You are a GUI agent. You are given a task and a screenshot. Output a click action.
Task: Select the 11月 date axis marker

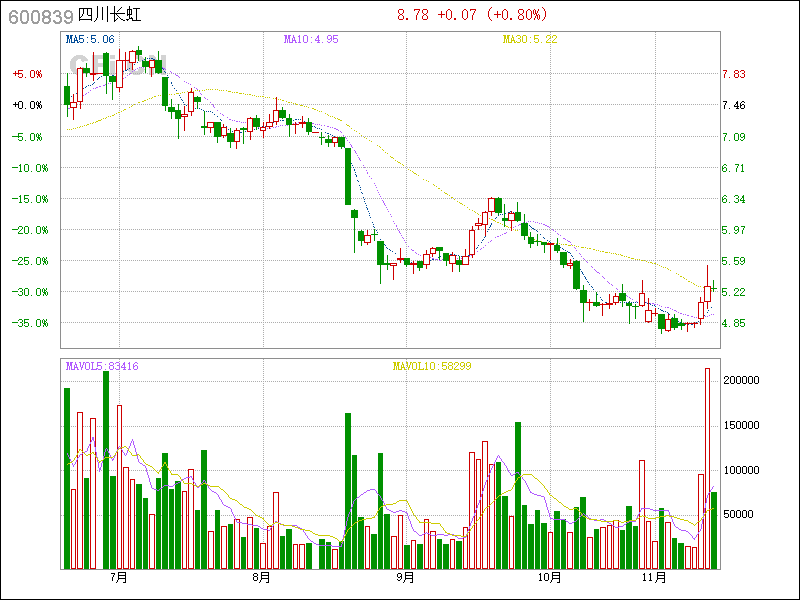653,577
